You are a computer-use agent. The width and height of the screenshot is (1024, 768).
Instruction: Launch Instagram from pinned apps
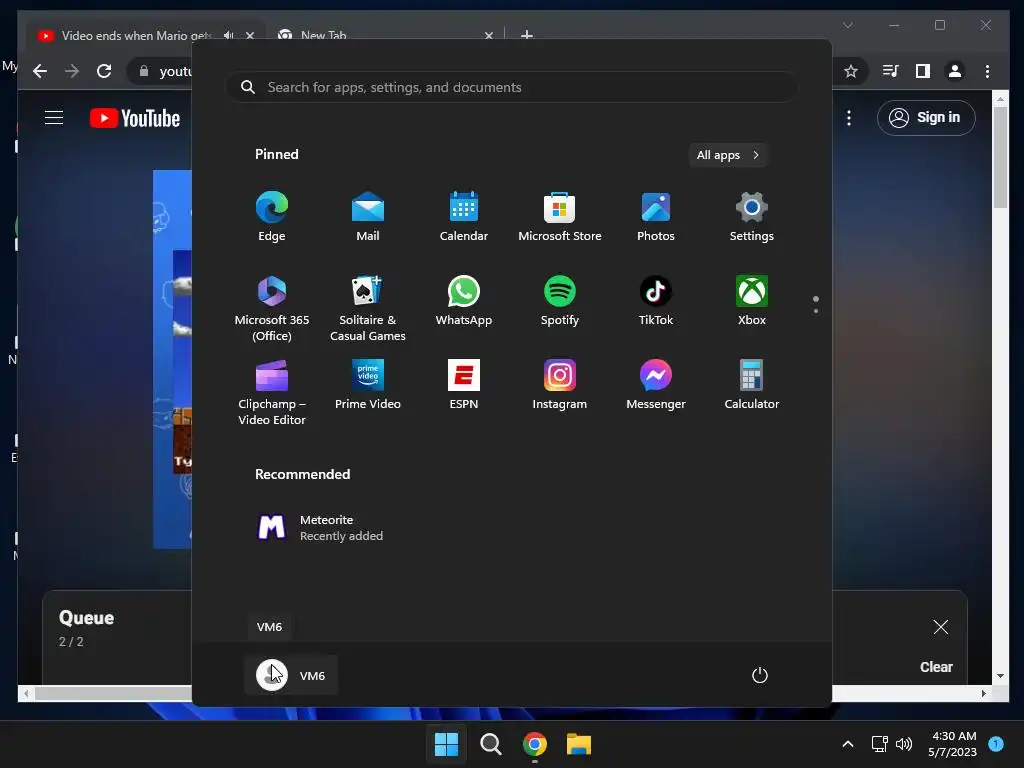point(560,385)
